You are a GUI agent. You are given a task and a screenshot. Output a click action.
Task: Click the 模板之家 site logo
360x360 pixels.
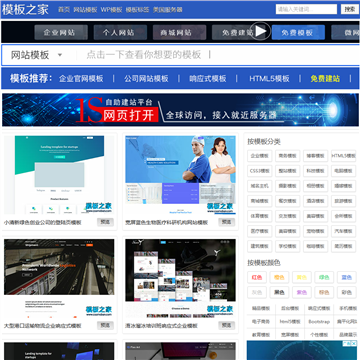tap(25, 9)
